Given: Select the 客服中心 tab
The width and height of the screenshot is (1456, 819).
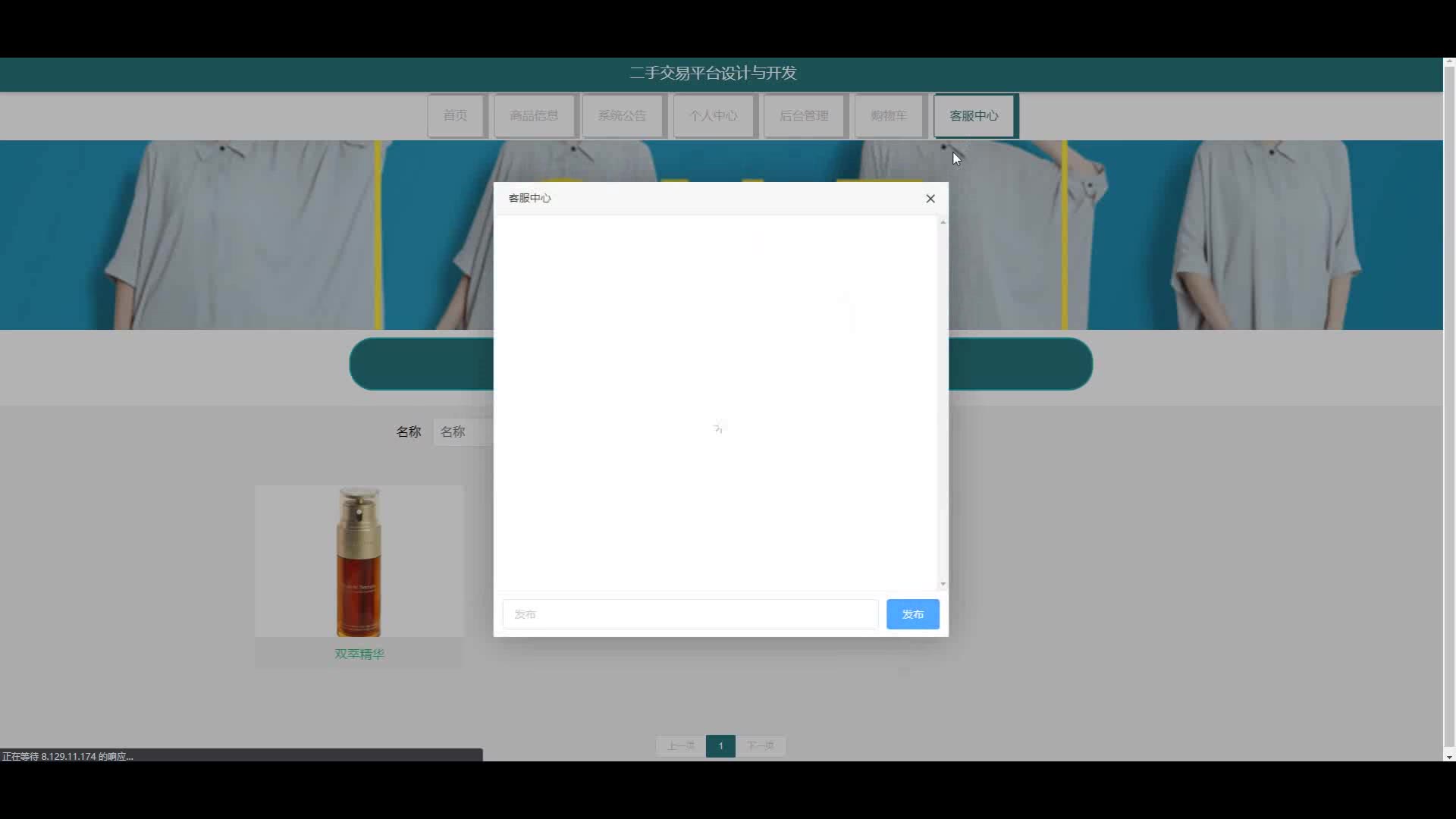Looking at the screenshot, I should tap(974, 116).
